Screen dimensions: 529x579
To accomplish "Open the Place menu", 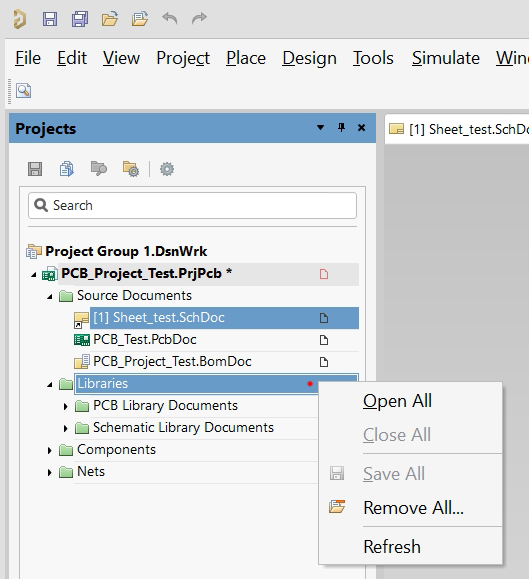I will tap(246, 58).
